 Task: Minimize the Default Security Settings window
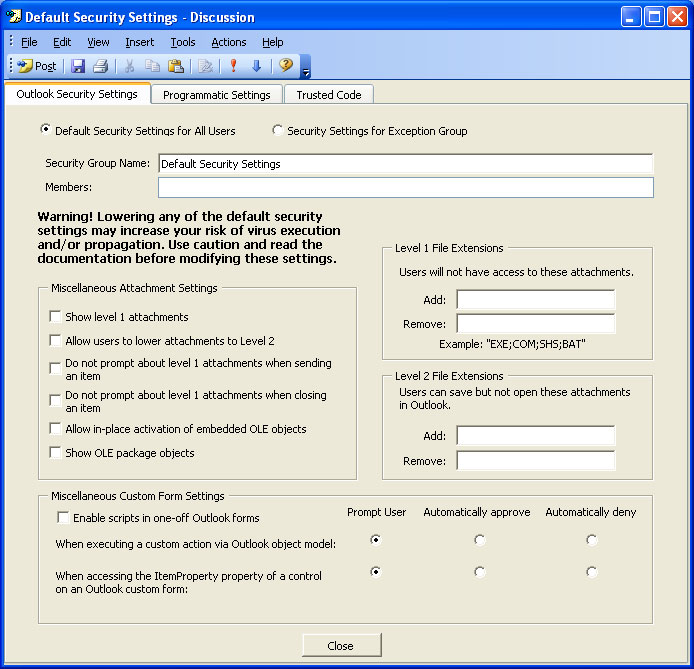(631, 17)
